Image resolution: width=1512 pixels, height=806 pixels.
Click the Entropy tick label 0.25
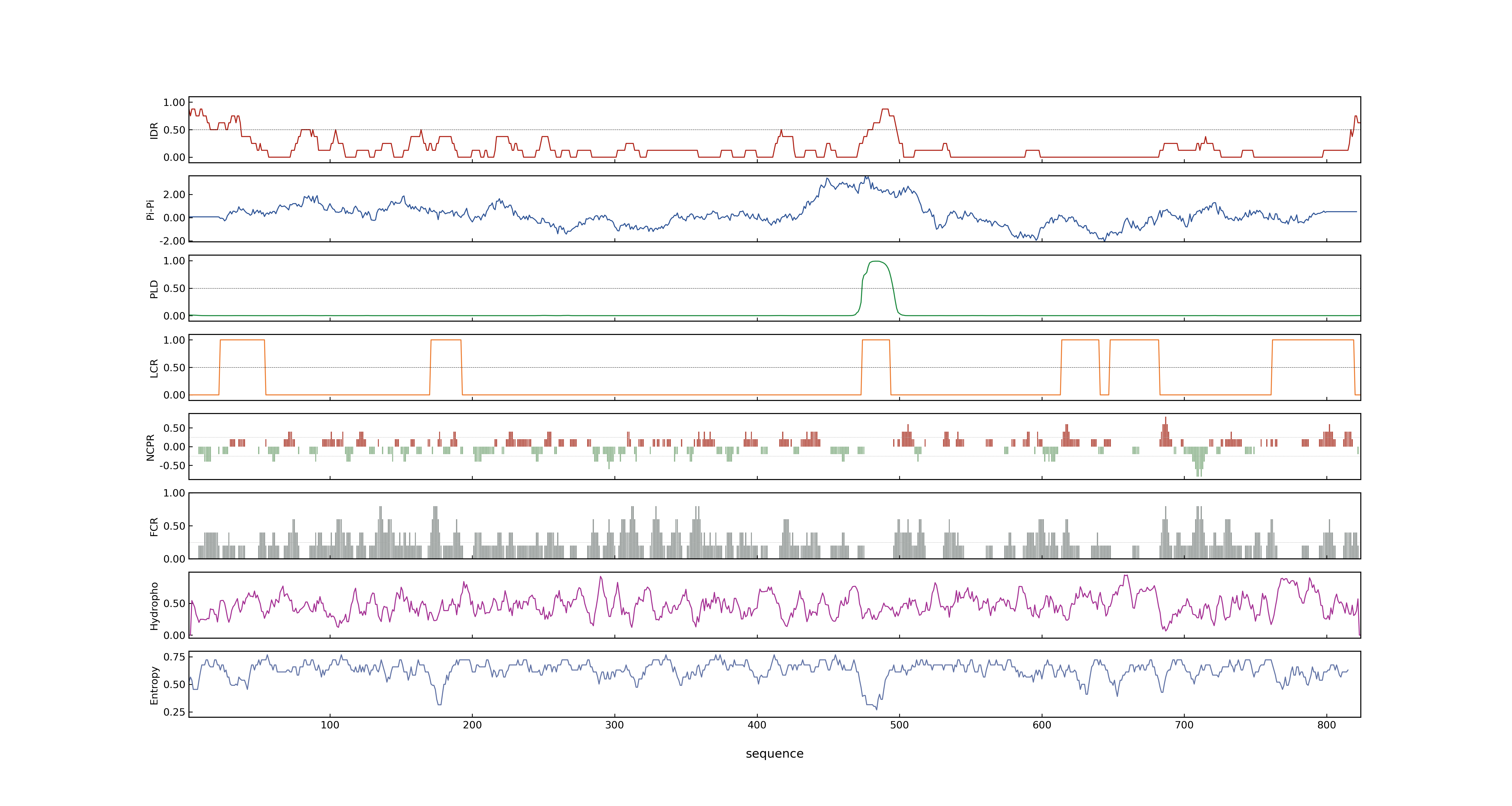pyautogui.click(x=174, y=712)
